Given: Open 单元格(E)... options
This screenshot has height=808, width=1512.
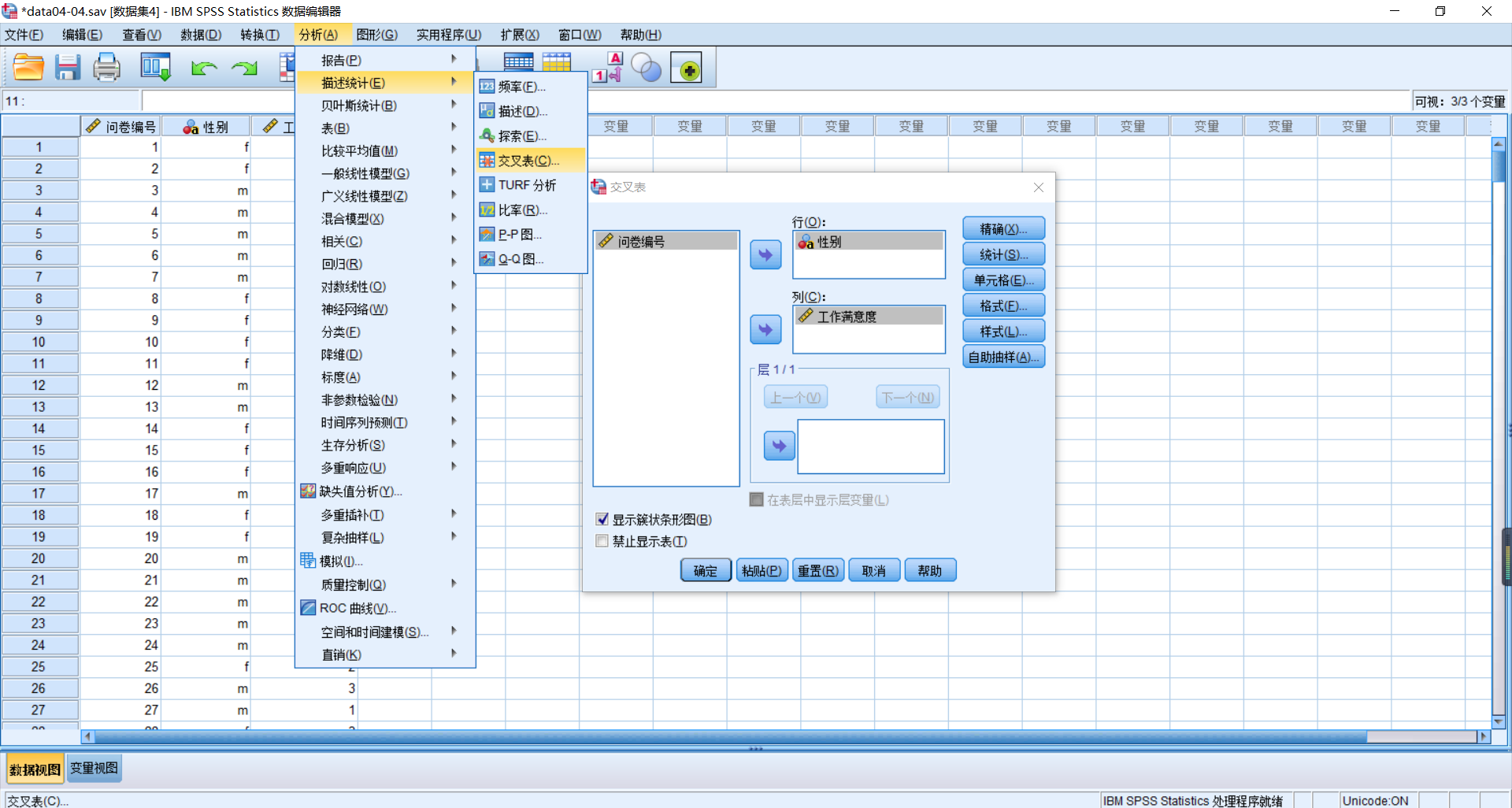Looking at the screenshot, I should [x=1004, y=280].
